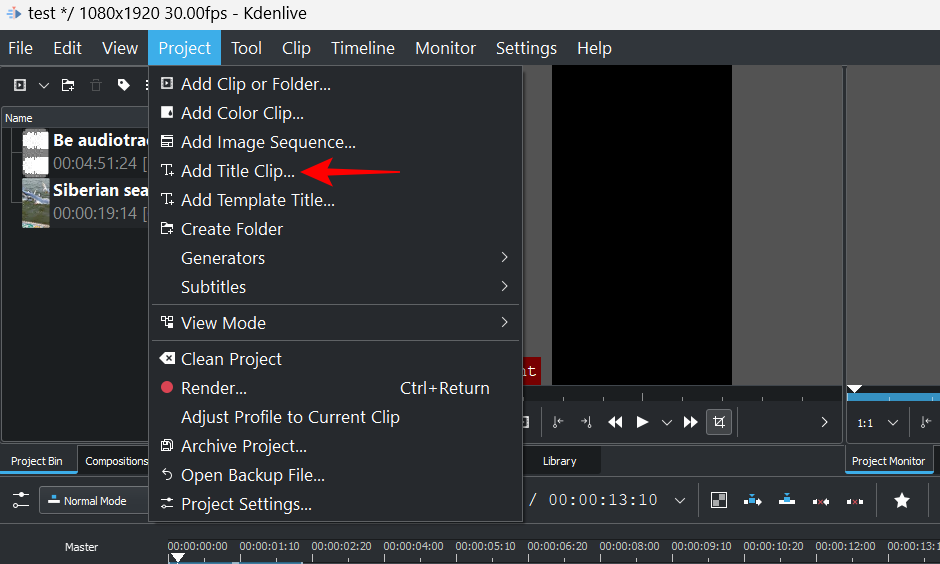
Task: Click the favorite effects star icon
Action: (x=901, y=500)
